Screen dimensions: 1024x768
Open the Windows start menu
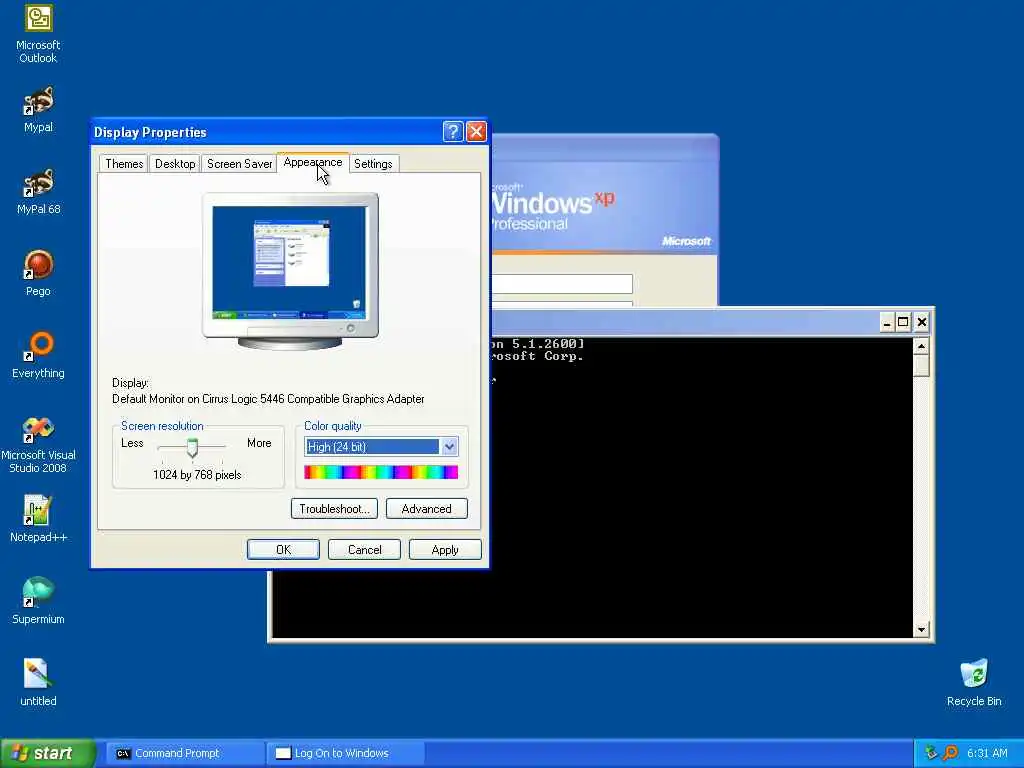tap(47, 753)
